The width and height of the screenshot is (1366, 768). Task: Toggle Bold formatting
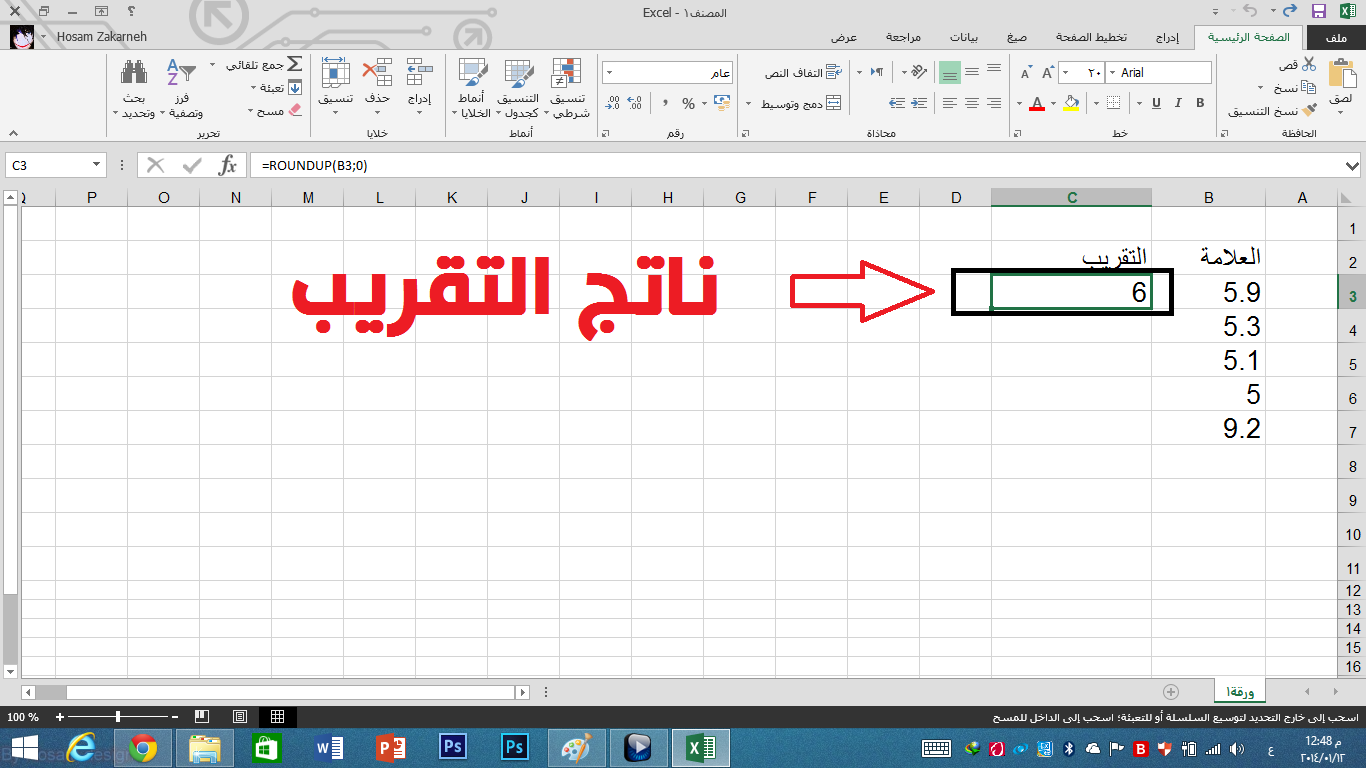tap(1199, 103)
